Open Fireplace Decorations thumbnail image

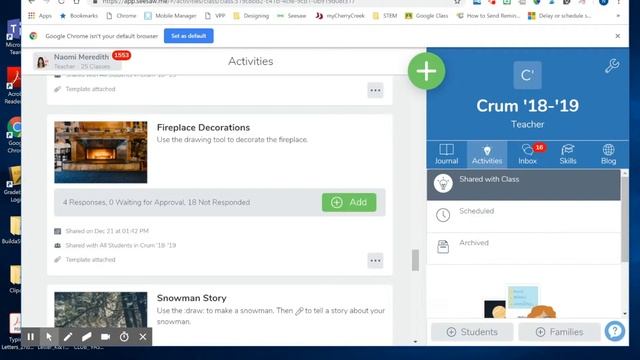pyautogui.click(x=101, y=152)
